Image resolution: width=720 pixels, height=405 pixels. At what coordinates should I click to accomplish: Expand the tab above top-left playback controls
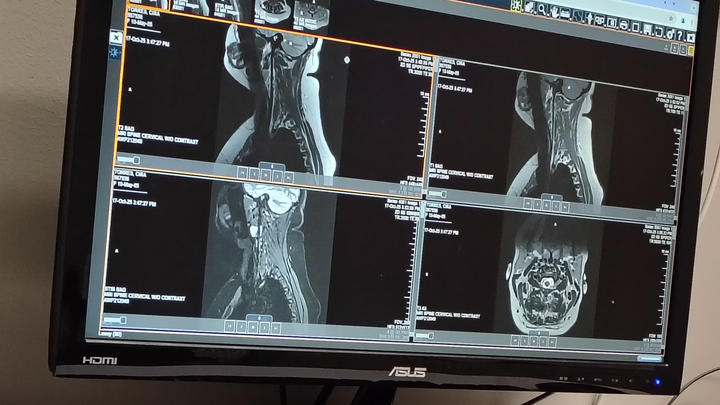(x=272, y=166)
